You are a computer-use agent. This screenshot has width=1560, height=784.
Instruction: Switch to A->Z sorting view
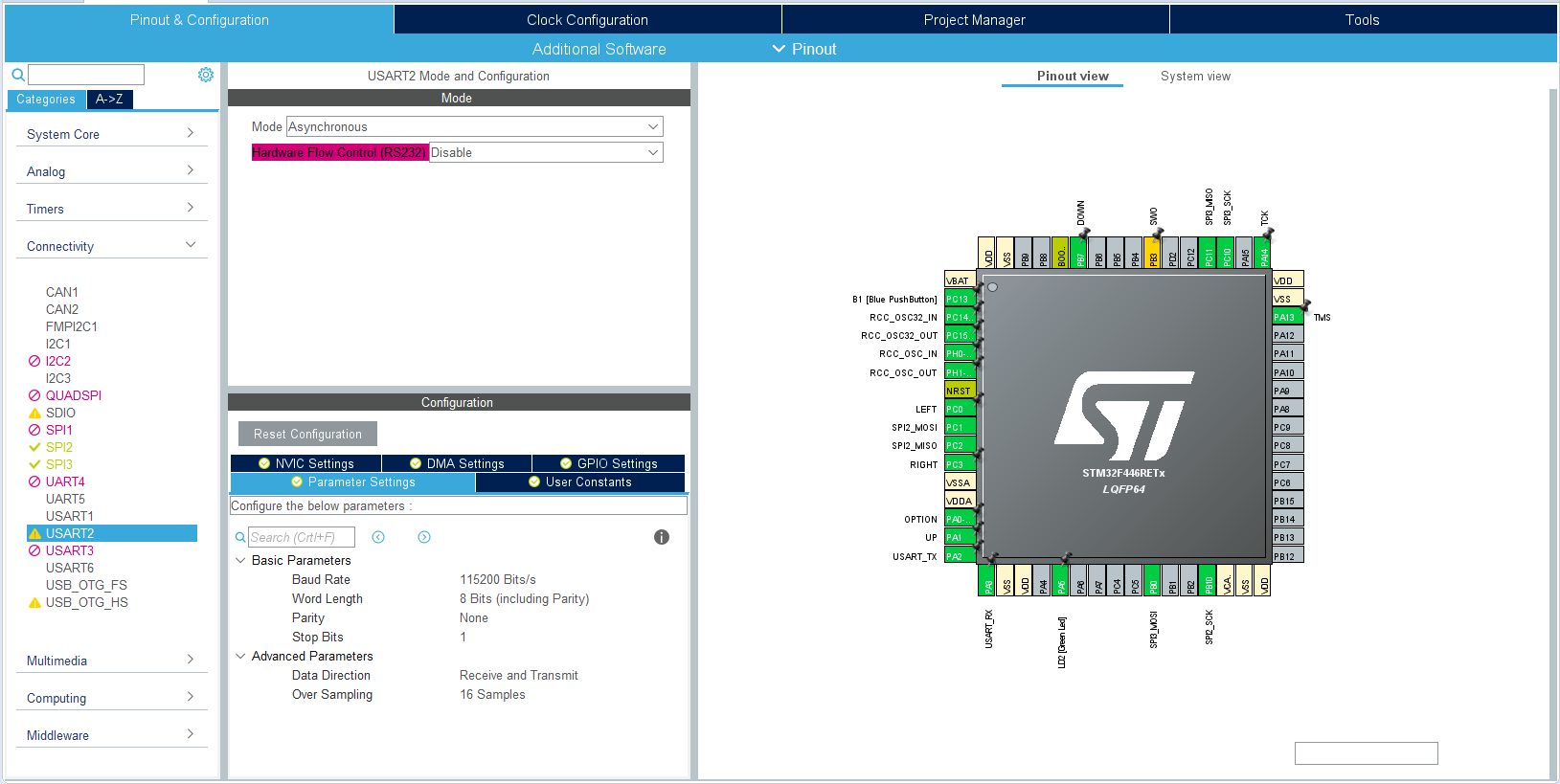(x=109, y=99)
